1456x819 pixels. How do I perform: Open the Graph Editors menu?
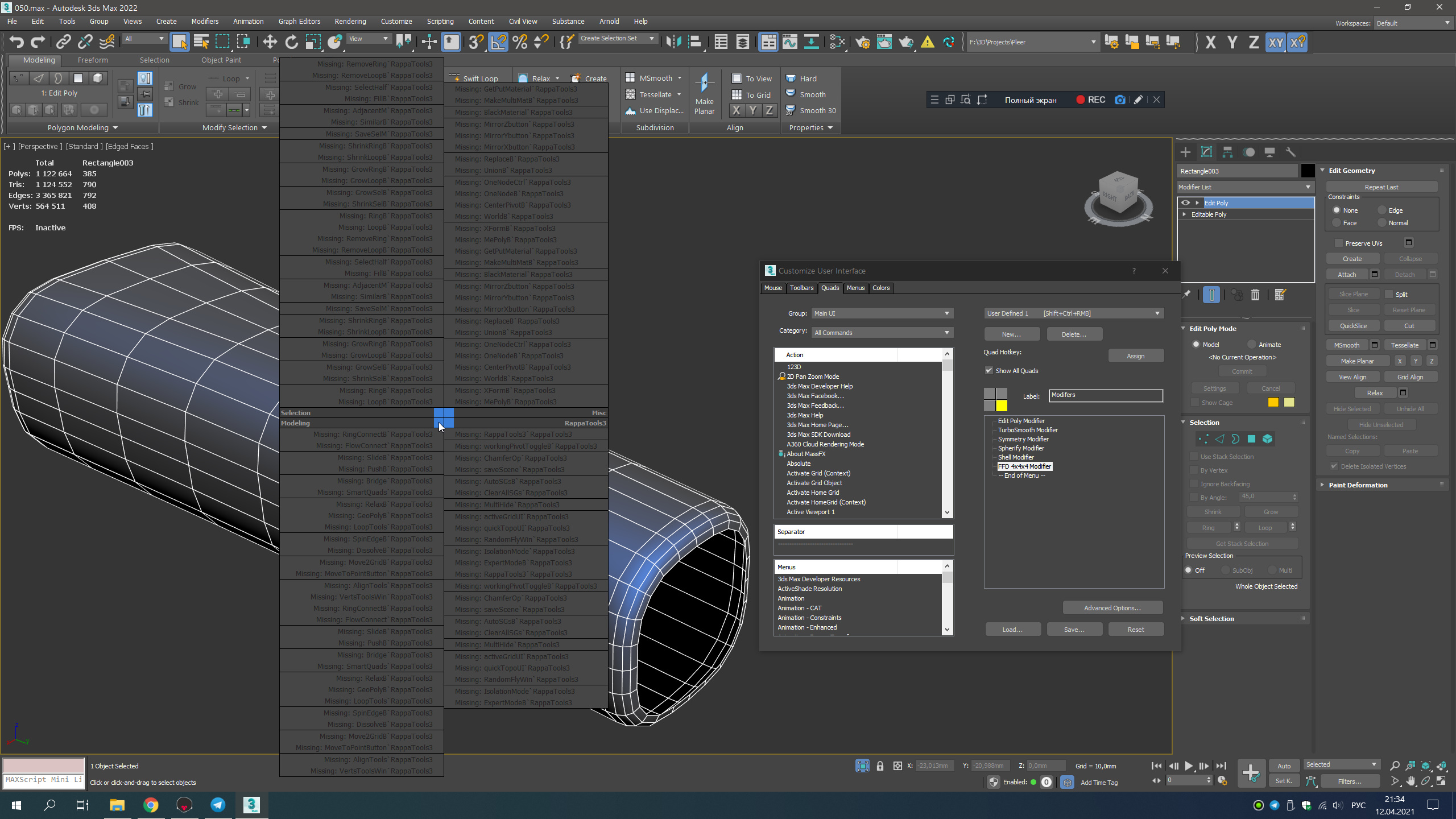299,21
